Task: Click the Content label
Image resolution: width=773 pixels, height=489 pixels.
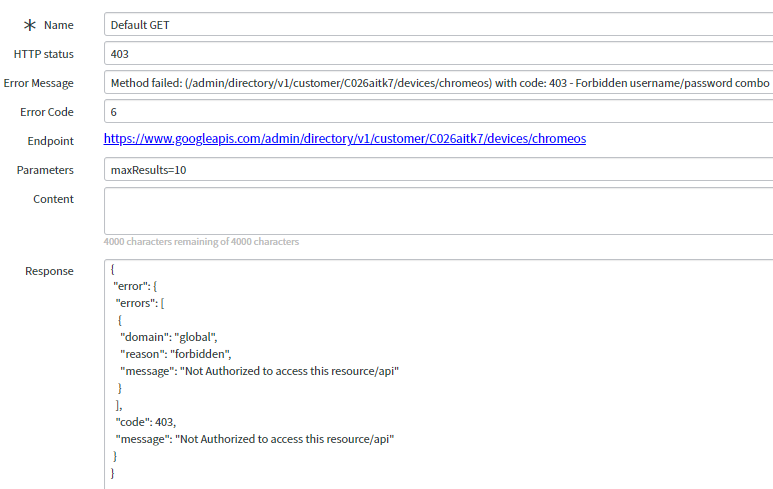Action: pos(53,199)
